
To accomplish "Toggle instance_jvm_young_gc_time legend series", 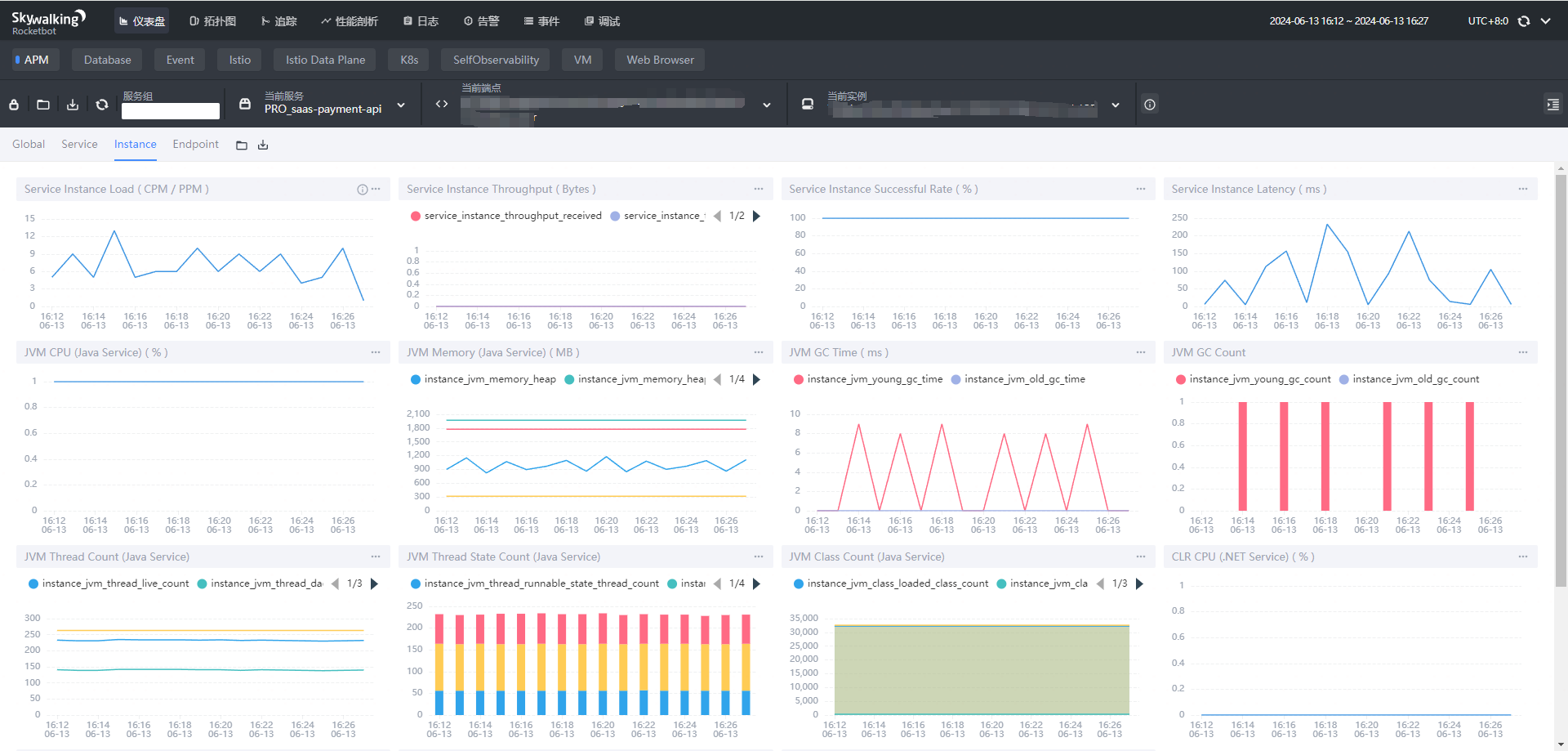I will click(867, 379).
